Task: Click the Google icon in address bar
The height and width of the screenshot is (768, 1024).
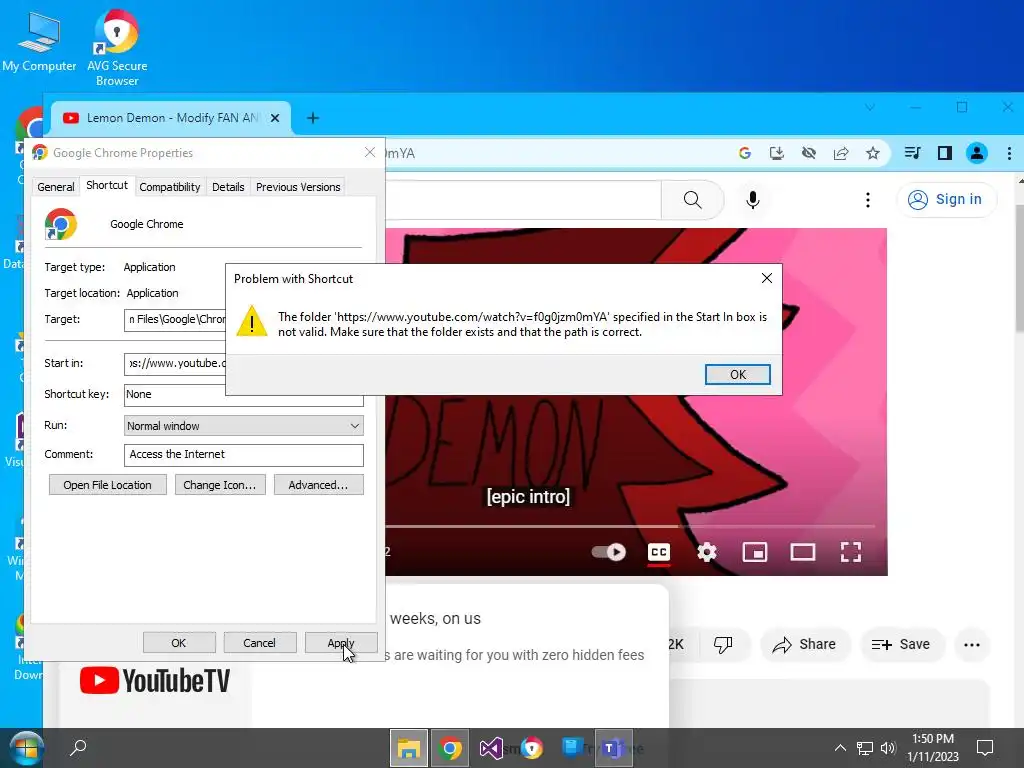Action: [744, 153]
